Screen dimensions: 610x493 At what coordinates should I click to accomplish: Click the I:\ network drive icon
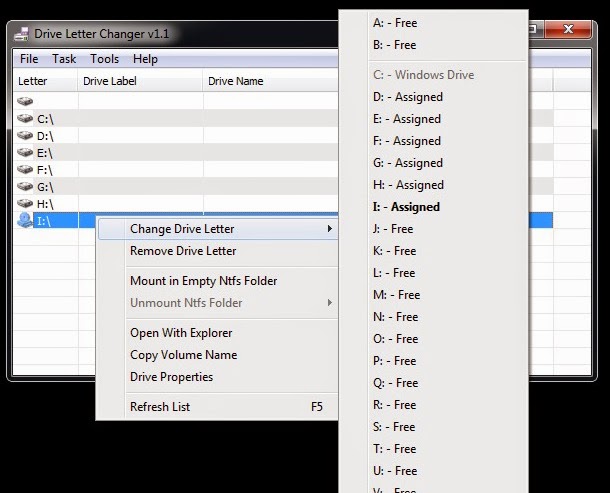pyautogui.click(x=25, y=220)
